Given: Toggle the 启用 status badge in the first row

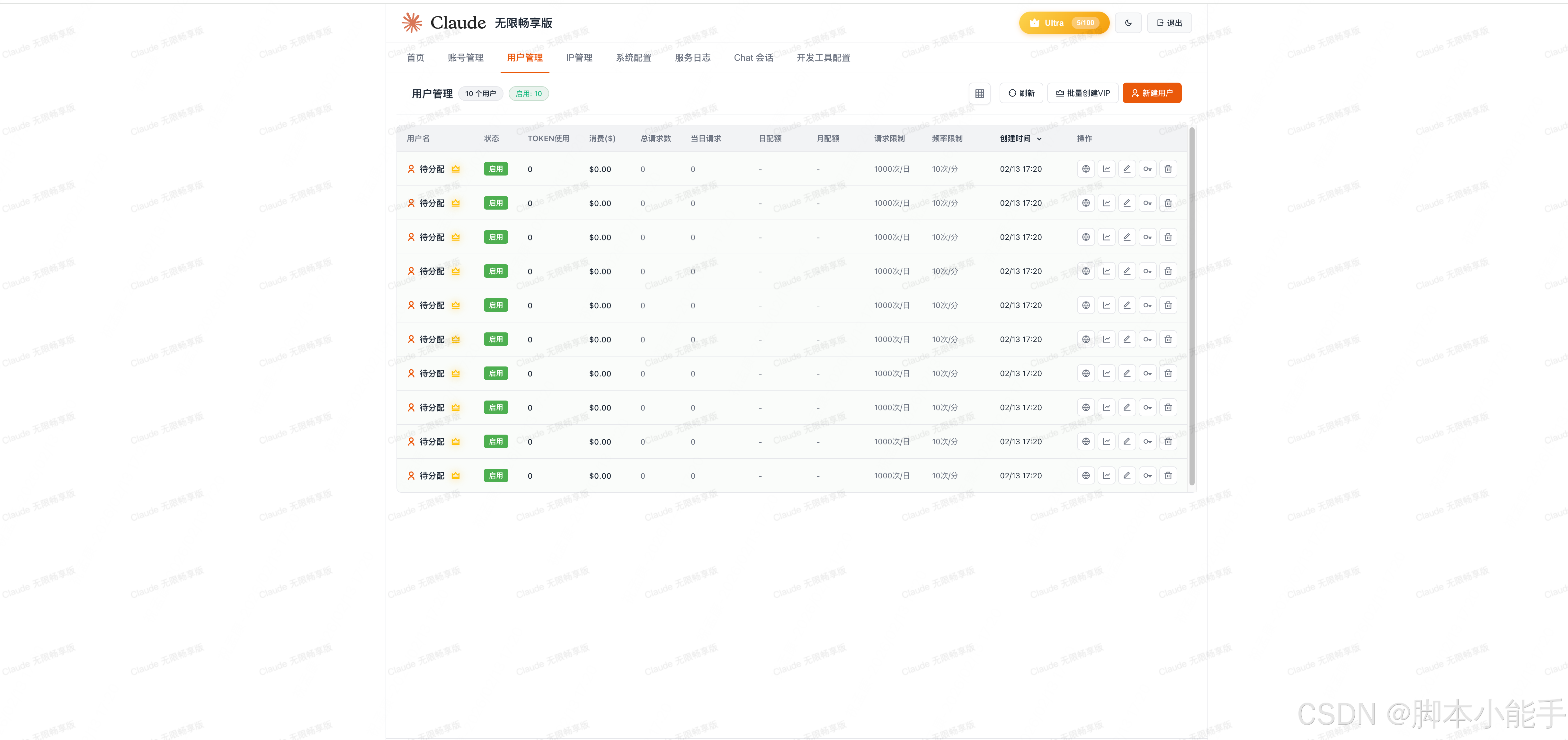Looking at the screenshot, I should click(x=495, y=169).
